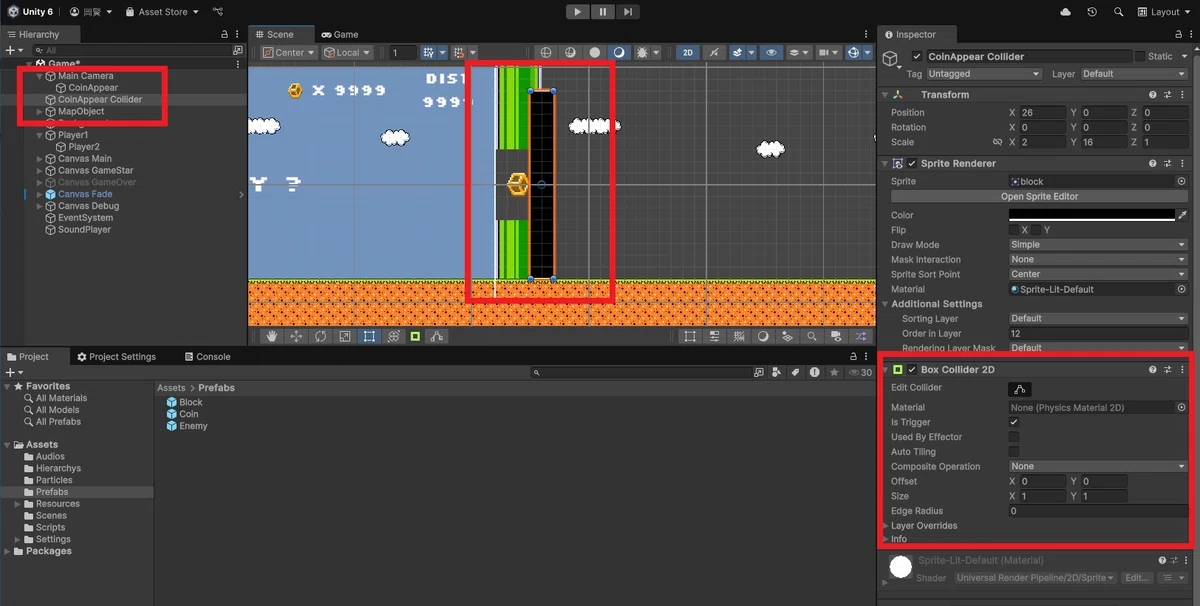The image size is (1200, 606).
Task: Click the Step frame button
Action: point(627,12)
